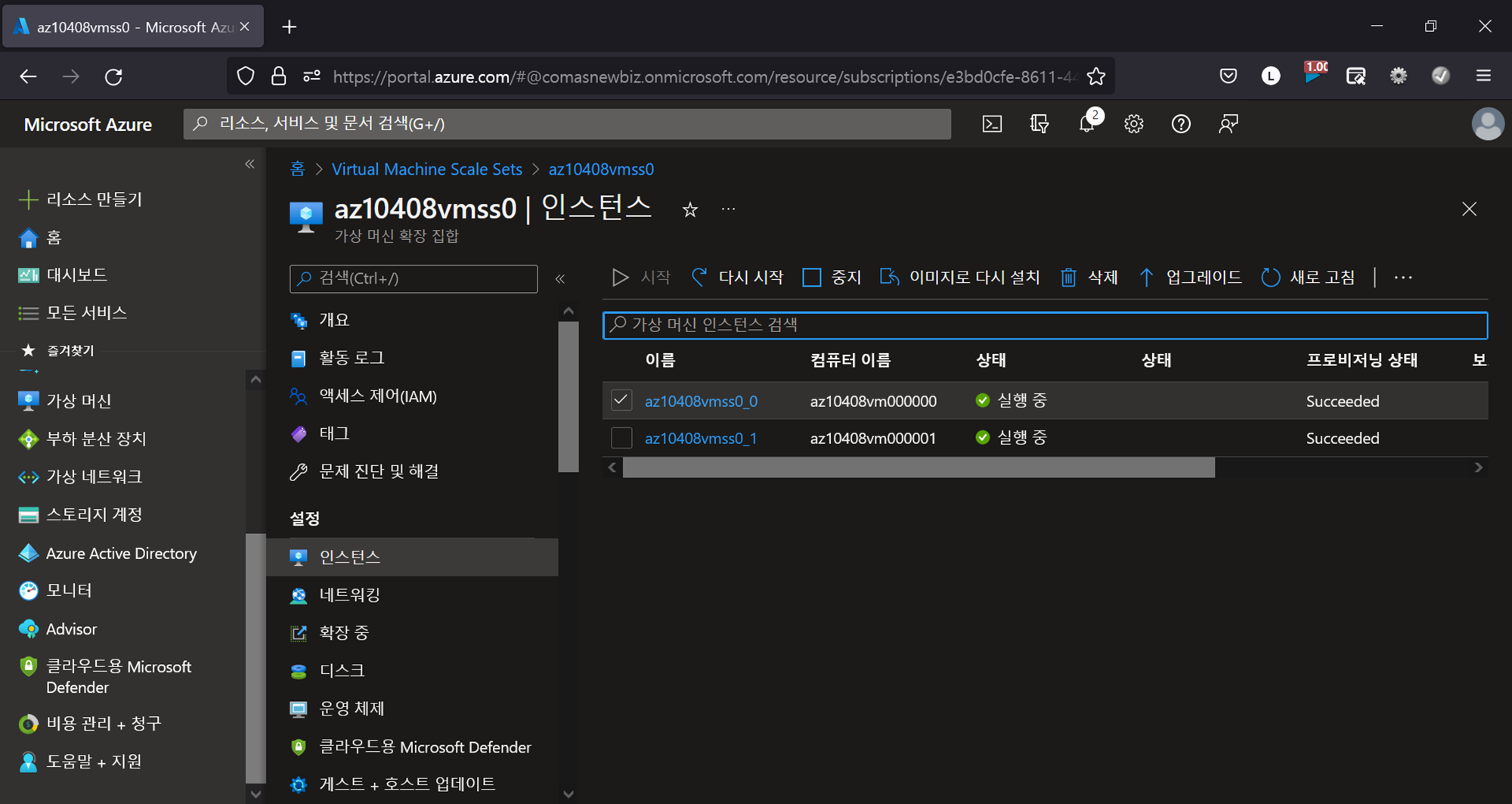This screenshot has height=804, width=1512.
Task: Open Advisor in sidebar
Action: coord(57,629)
